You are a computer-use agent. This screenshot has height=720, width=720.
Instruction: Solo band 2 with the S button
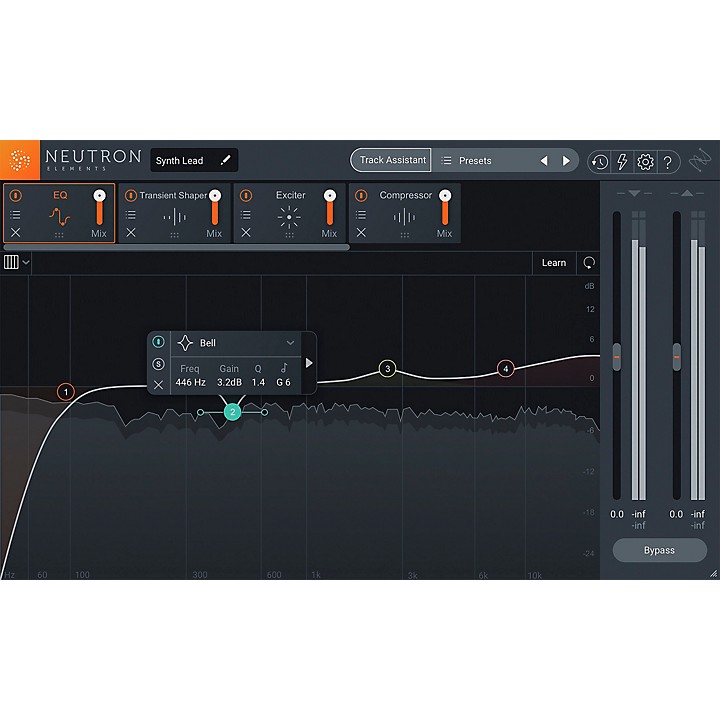point(158,364)
